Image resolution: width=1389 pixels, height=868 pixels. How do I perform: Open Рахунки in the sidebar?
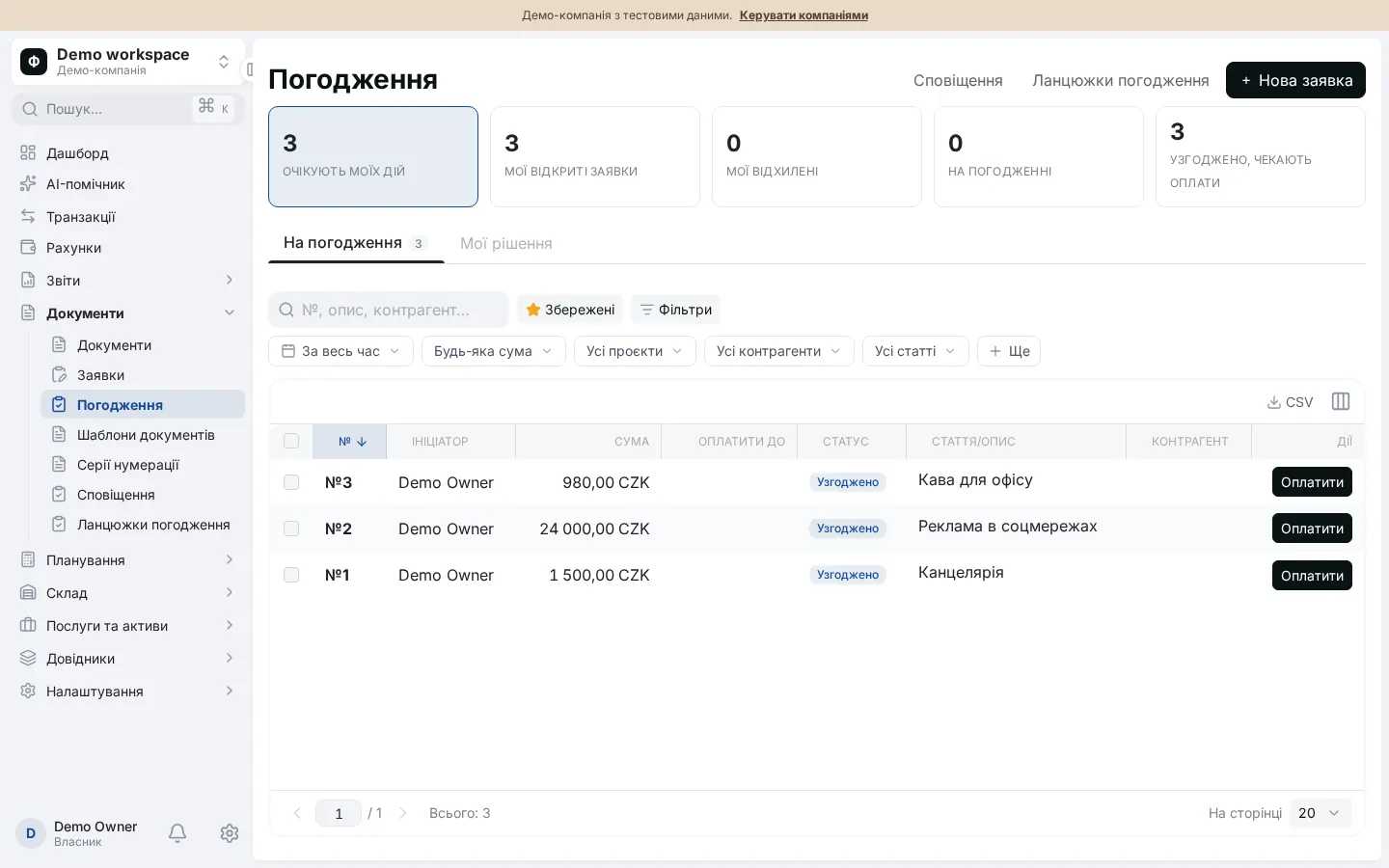(x=128, y=248)
